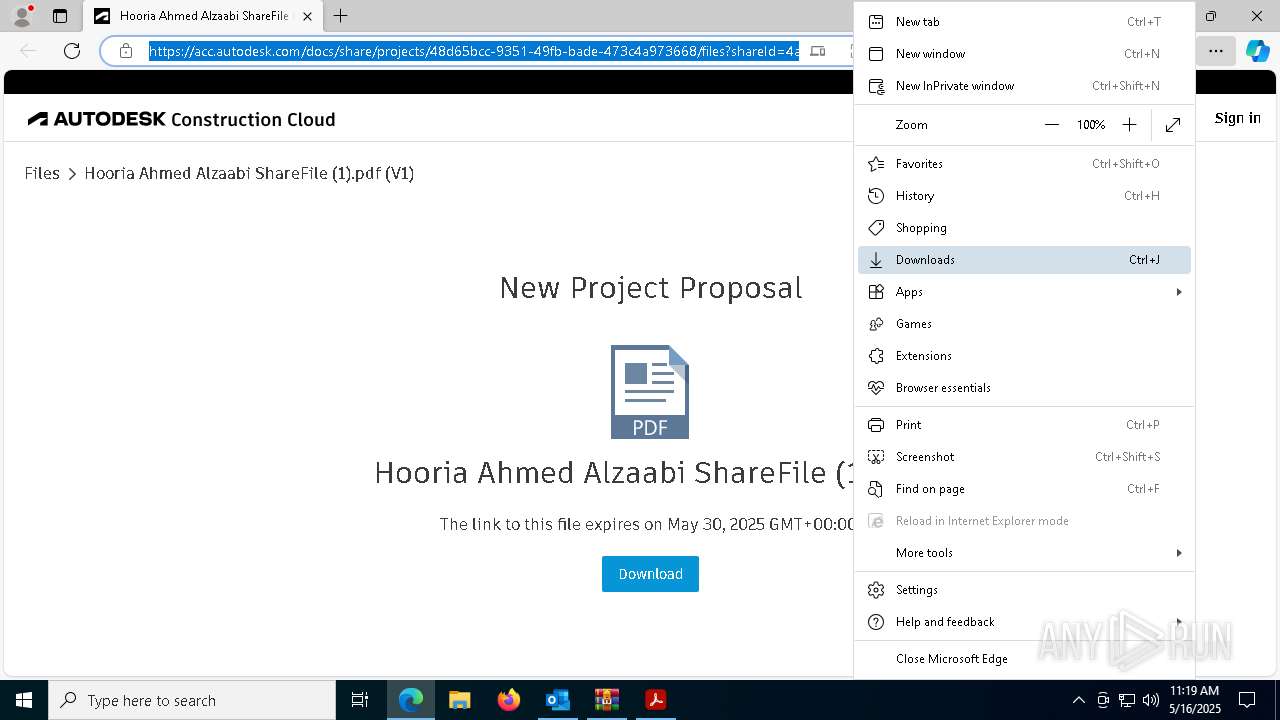Click Sign in on Autodesk page
This screenshot has height=720, width=1280.
click(x=1237, y=118)
